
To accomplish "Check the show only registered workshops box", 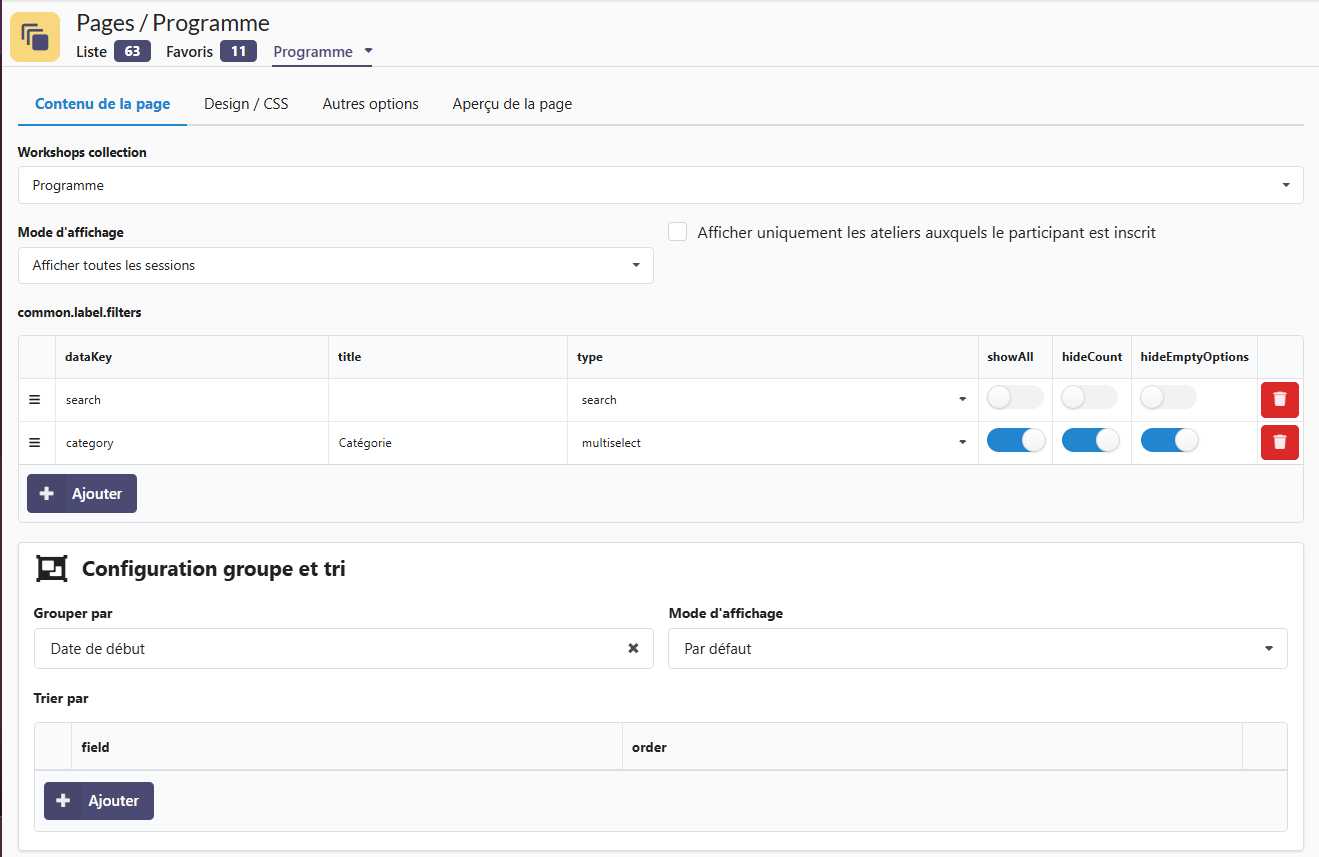I will pos(678,232).
